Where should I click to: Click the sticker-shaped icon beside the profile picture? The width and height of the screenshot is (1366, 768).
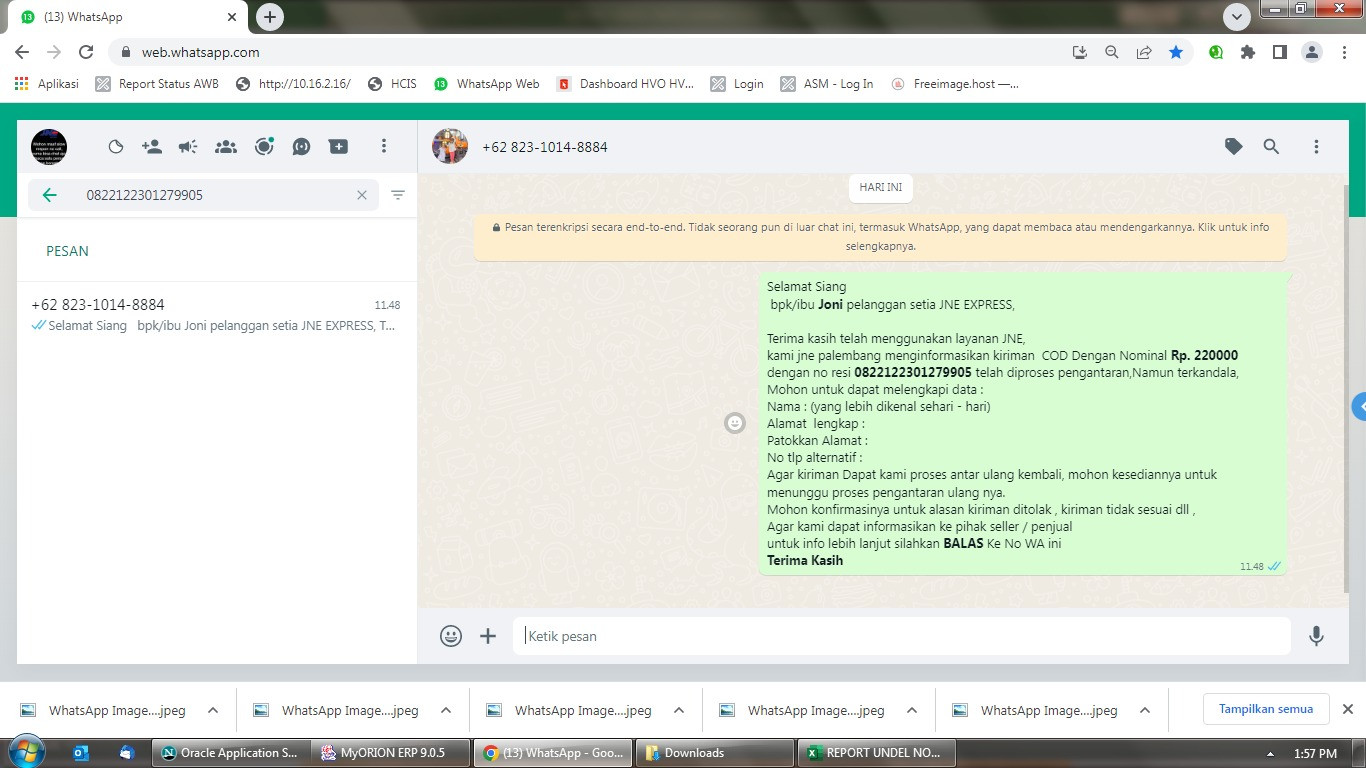point(116,147)
